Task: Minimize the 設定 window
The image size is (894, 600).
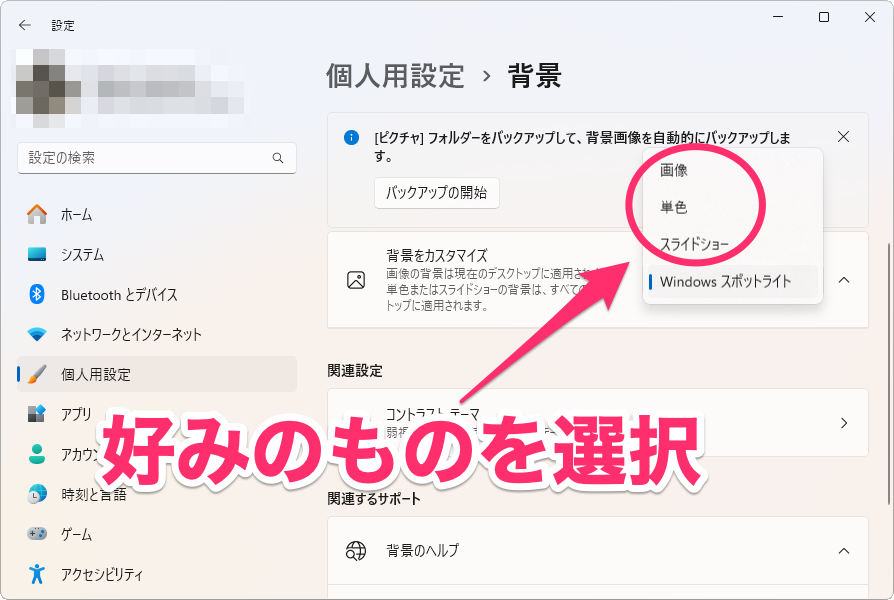Action: coord(778,17)
